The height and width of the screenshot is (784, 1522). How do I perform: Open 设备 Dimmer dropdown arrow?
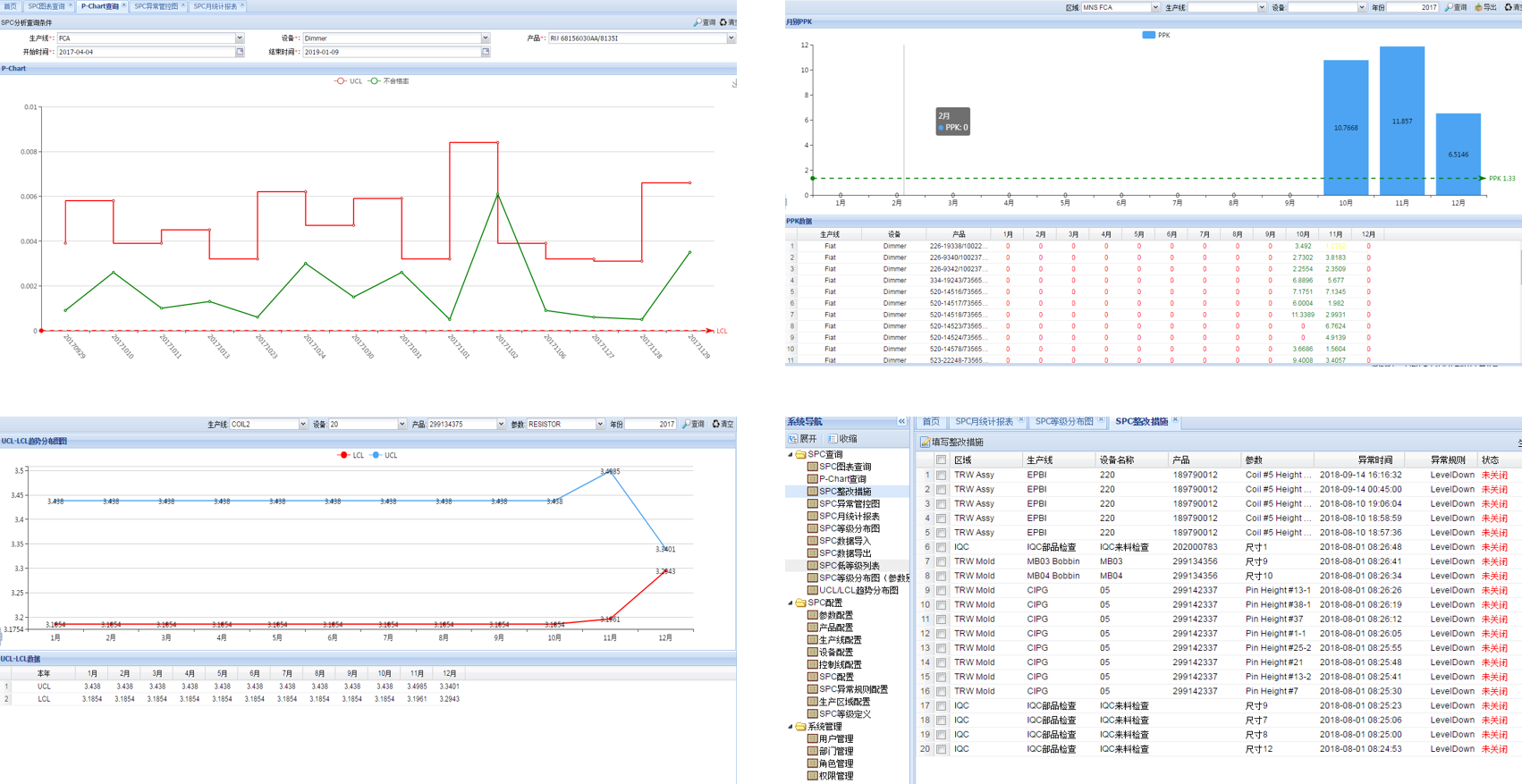[x=486, y=38]
